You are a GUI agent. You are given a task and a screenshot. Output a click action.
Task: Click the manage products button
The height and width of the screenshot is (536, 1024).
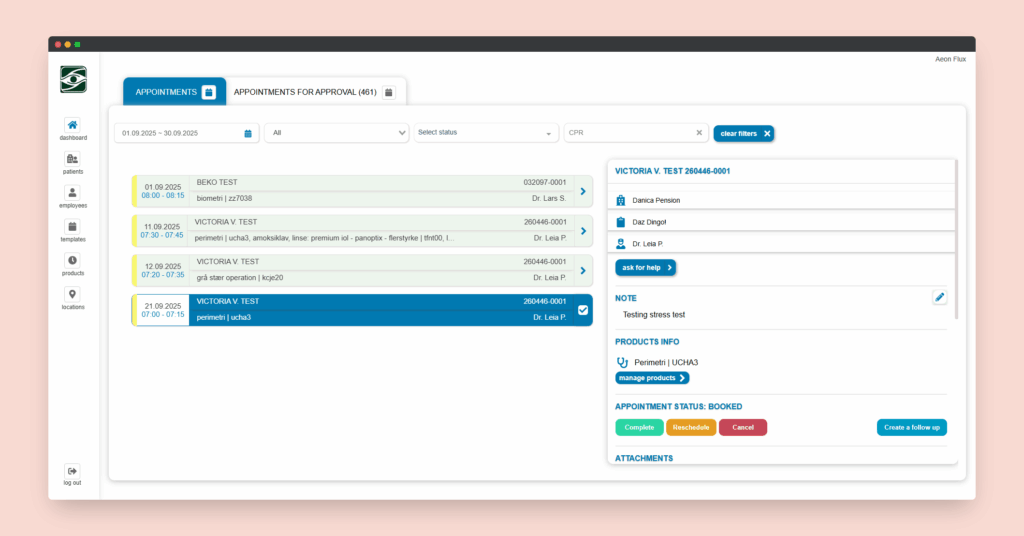point(652,378)
